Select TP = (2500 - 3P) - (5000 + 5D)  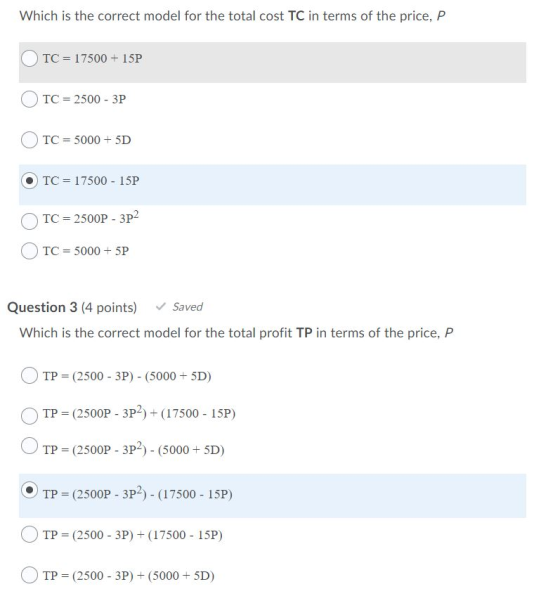[29, 375]
